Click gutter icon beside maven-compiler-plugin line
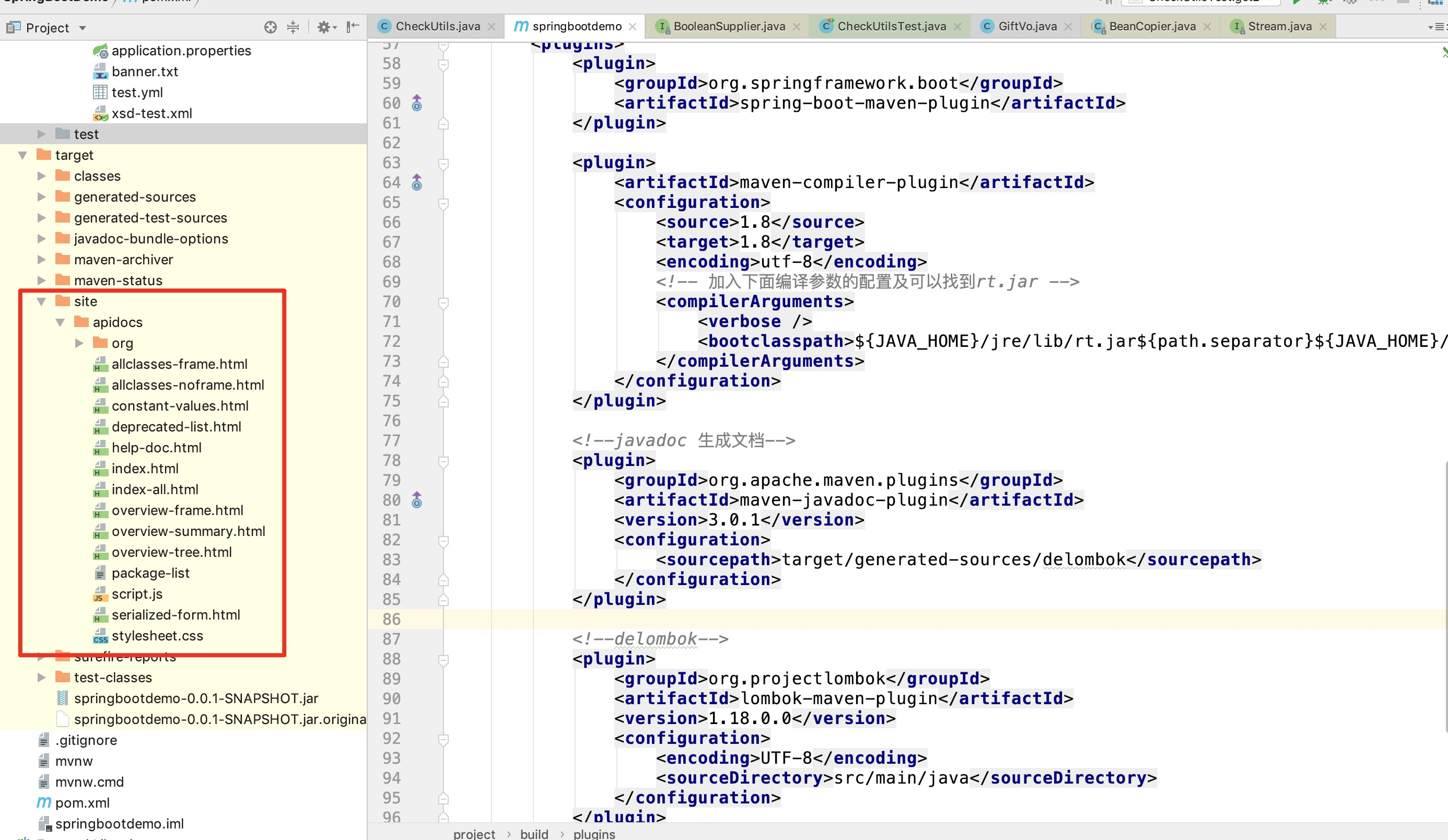1448x840 pixels. coord(417,183)
